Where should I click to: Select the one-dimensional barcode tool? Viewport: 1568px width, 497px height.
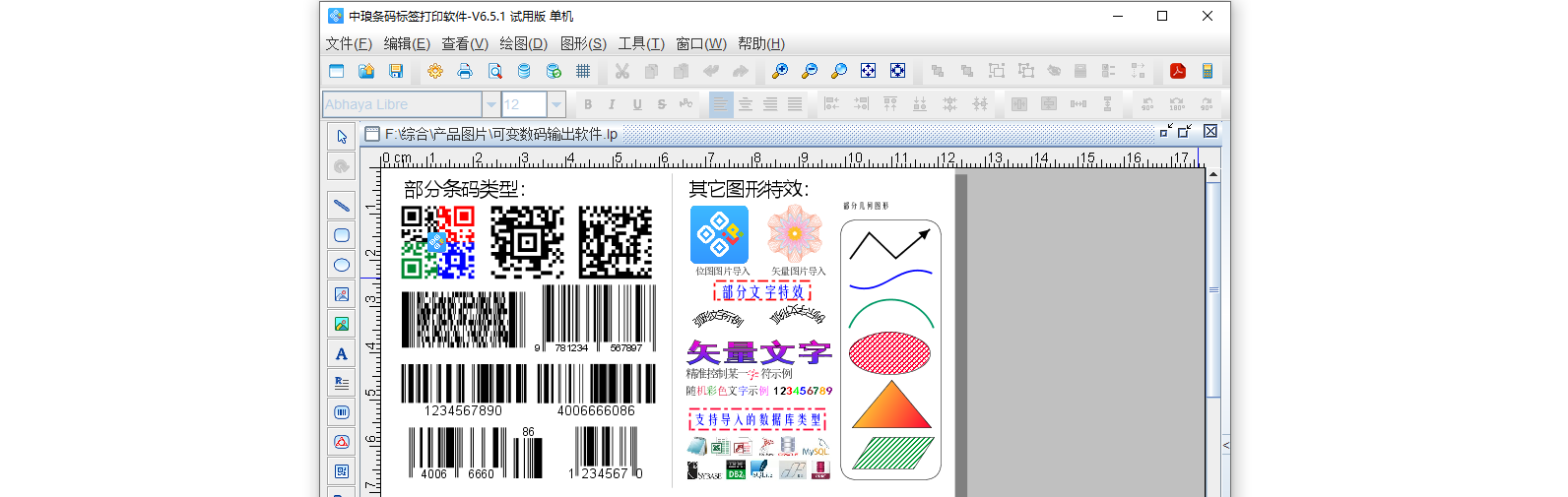coord(342,412)
